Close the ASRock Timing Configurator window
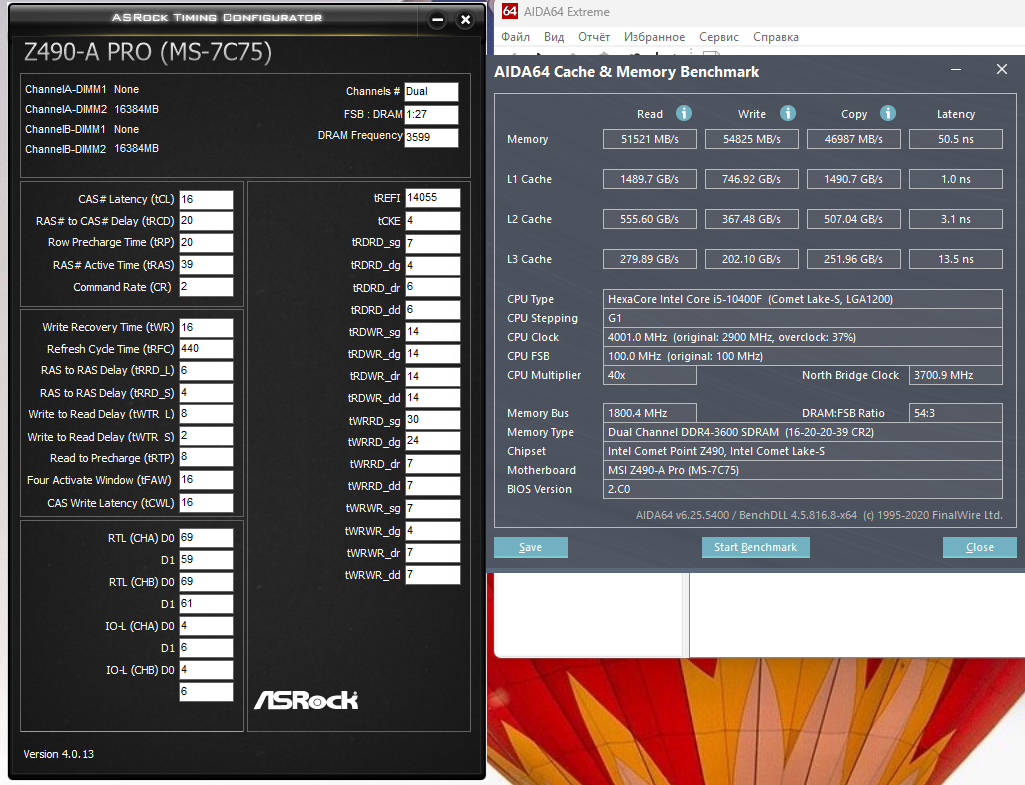This screenshot has height=785, width=1025. pos(465,20)
